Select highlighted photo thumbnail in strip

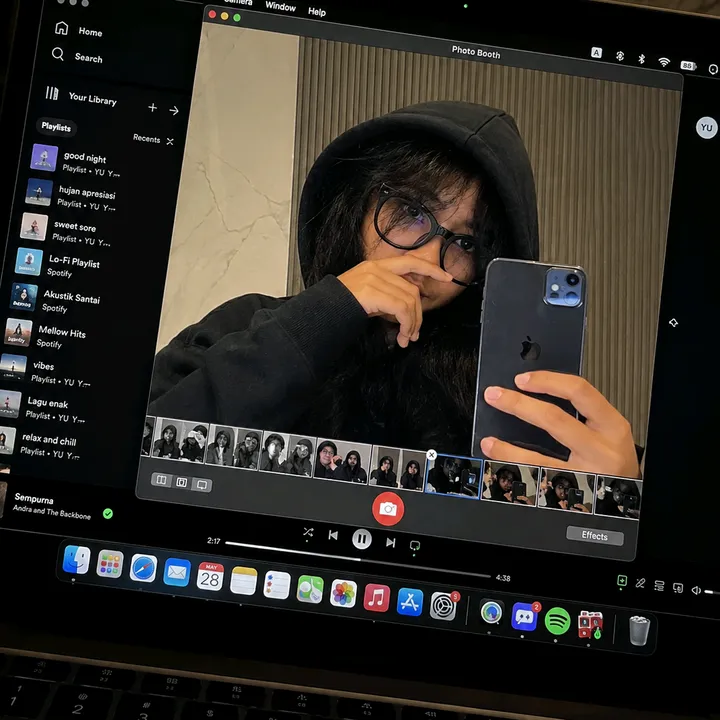454,477
